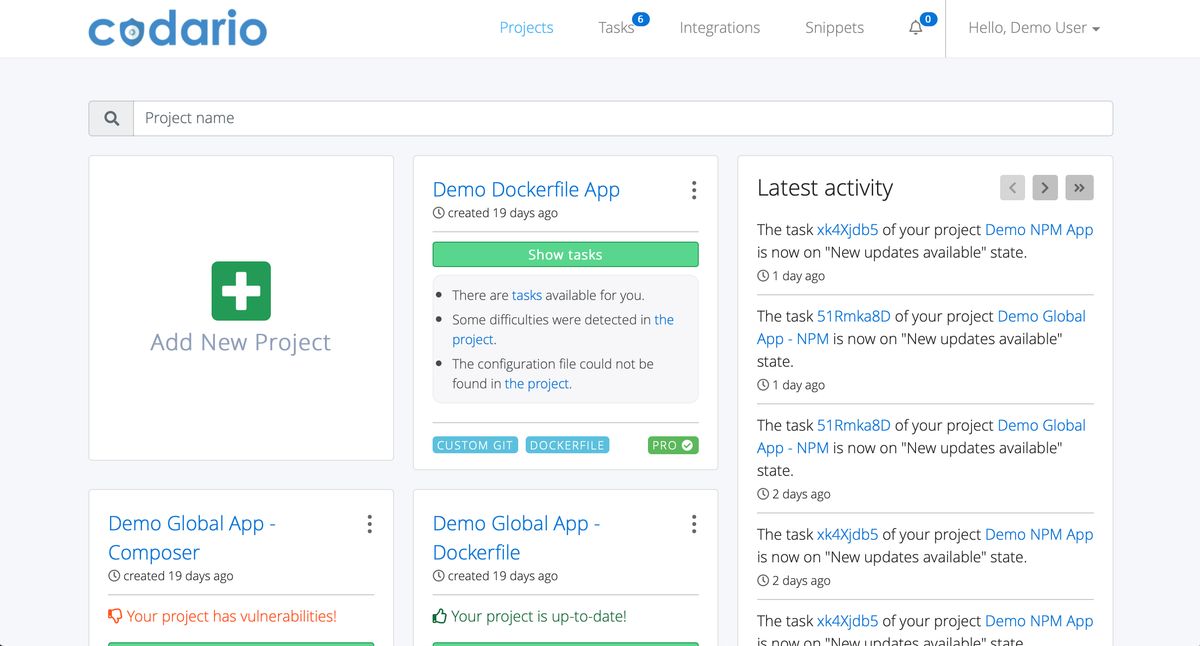This screenshot has width=1200, height=646.
Task: Open the kebab menu on Demo Dockerfile App card
Action: 694,190
